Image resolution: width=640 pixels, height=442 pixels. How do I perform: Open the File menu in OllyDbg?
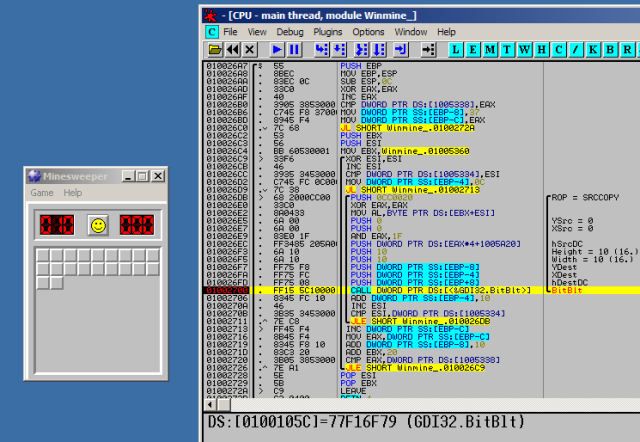click(x=230, y=32)
